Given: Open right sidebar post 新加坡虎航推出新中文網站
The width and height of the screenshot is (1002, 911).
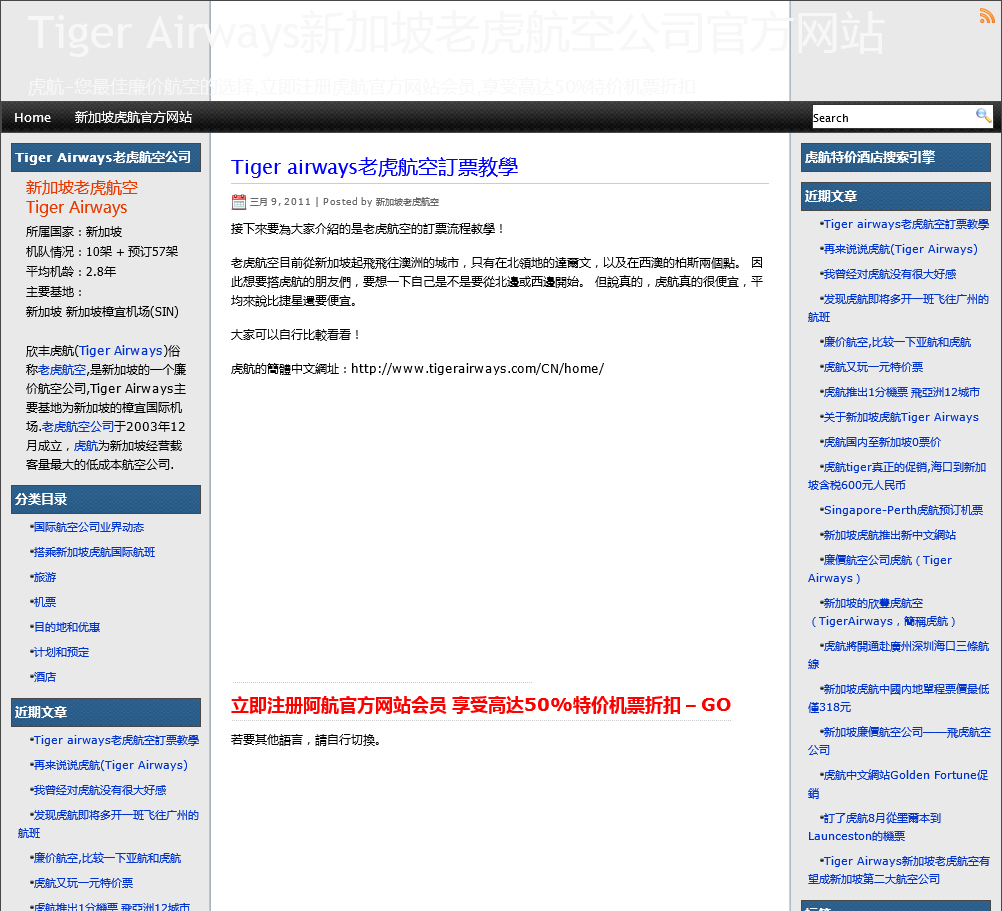Looking at the screenshot, I should tap(890, 535).
